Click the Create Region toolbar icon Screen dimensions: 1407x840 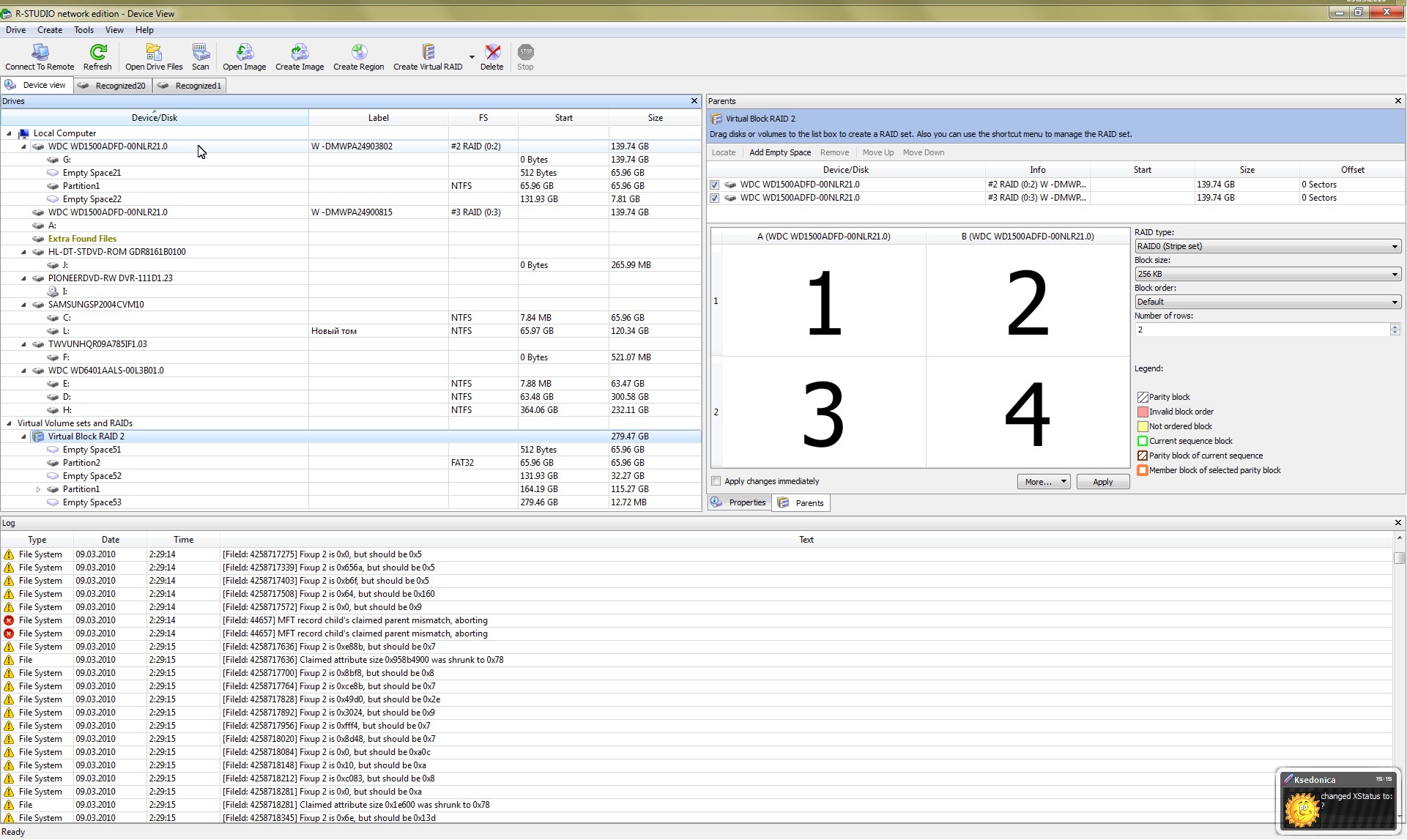pos(358,52)
